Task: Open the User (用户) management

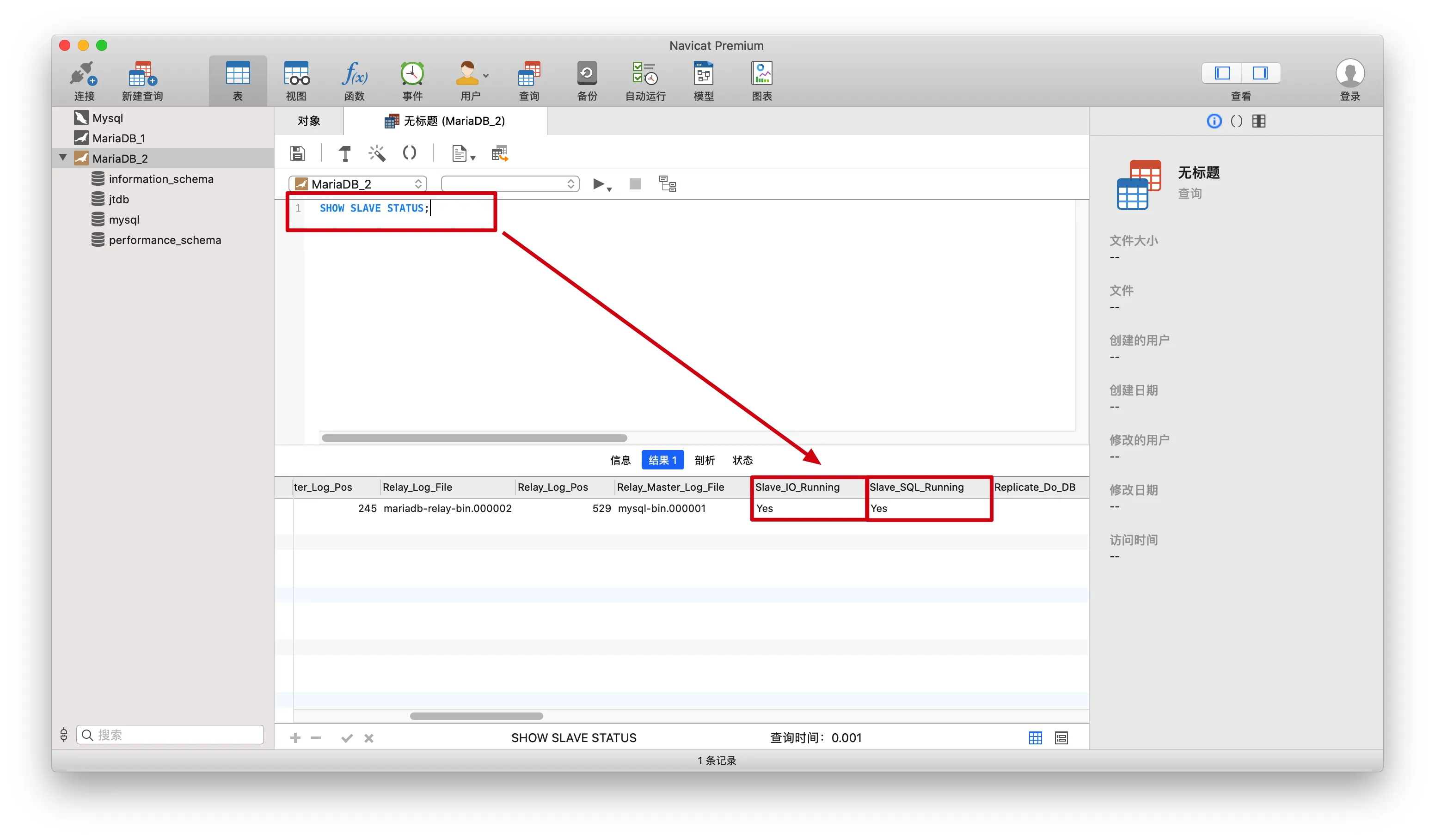Action: tap(469, 81)
